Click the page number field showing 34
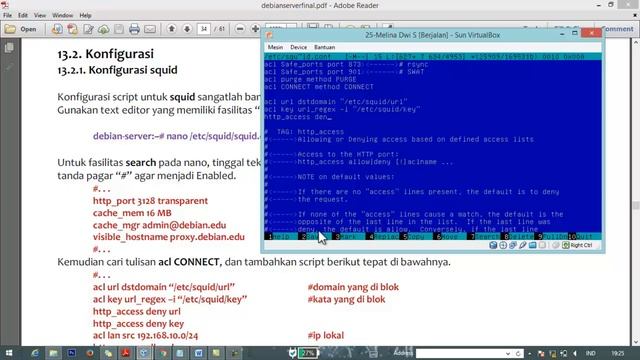 pyautogui.click(x=204, y=29)
